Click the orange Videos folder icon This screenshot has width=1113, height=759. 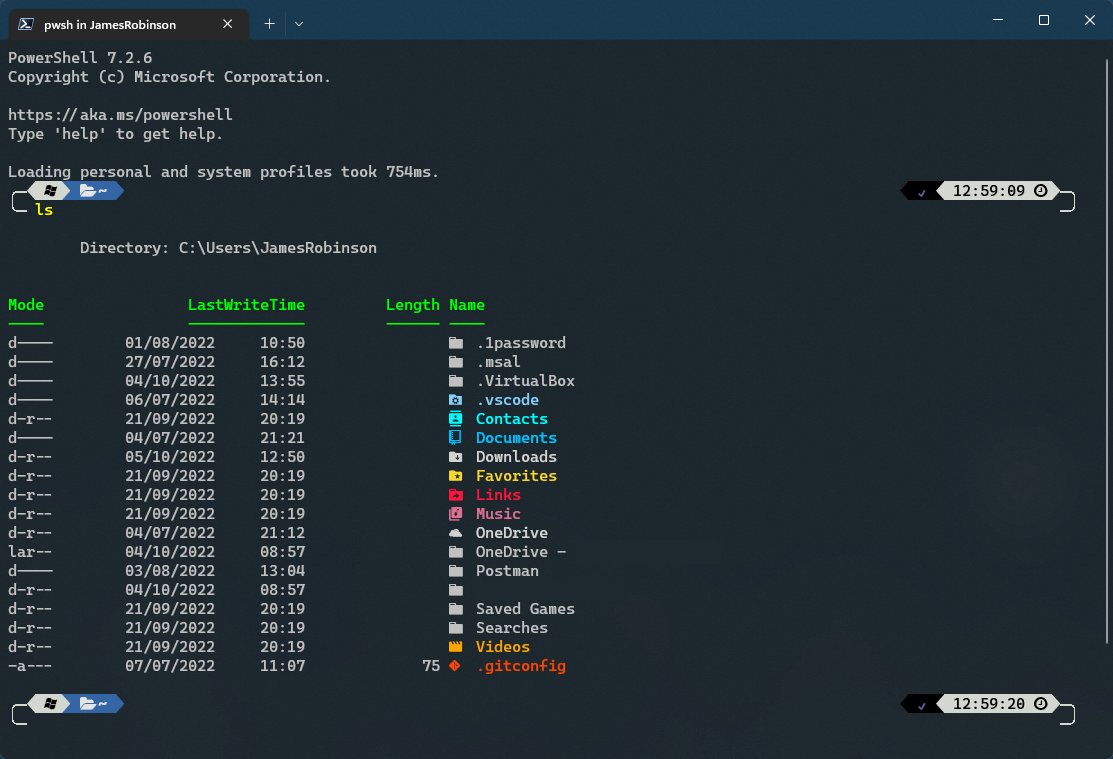(x=456, y=647)
